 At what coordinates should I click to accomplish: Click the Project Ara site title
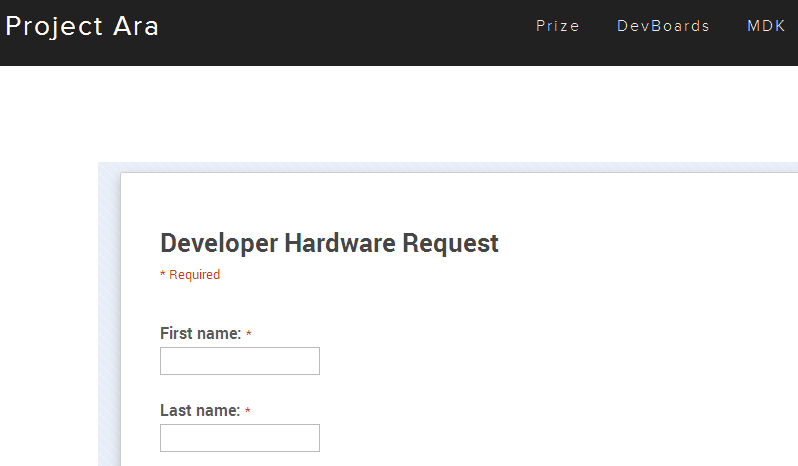[82, 26]
